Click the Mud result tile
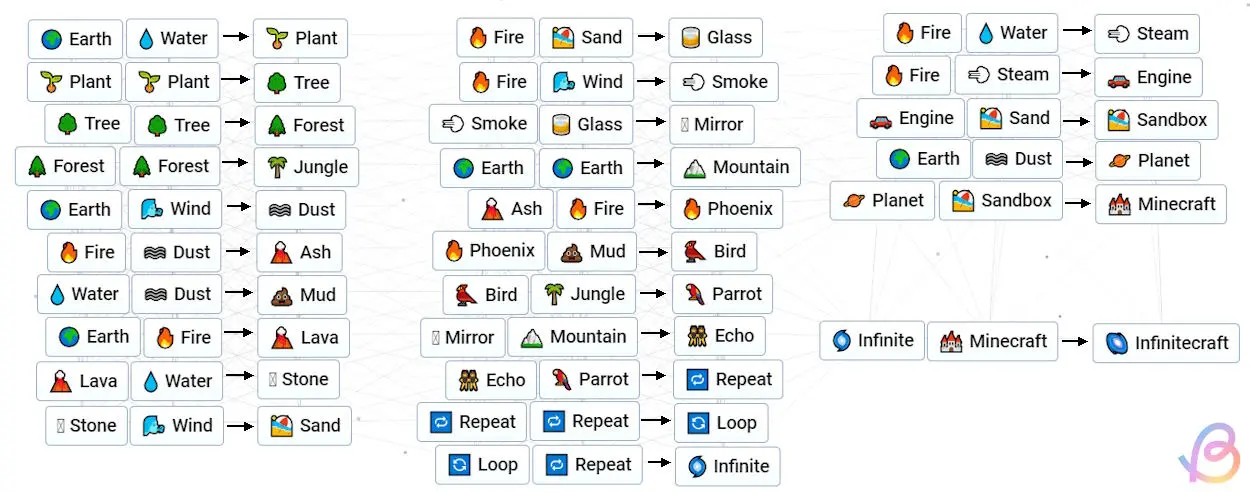This screenshot has width=1250, height=492. coord(303,296)
